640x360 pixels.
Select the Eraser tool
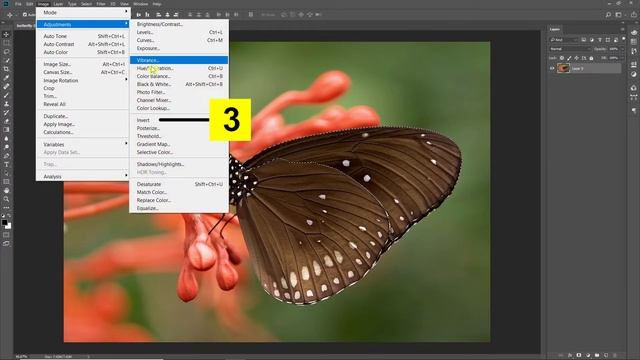(6, 121)
